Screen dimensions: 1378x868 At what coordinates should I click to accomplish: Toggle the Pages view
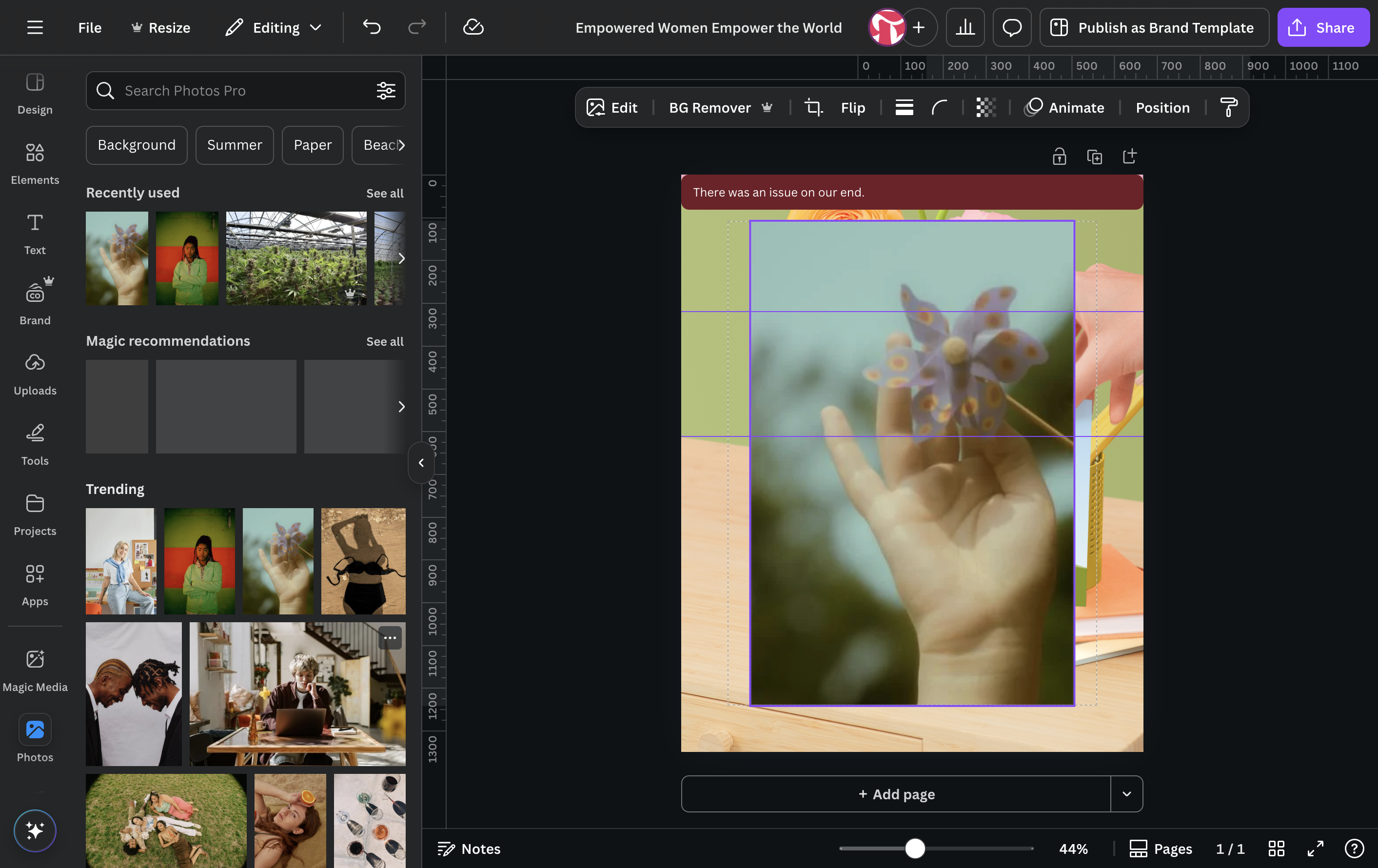[x=1161, y=848]
